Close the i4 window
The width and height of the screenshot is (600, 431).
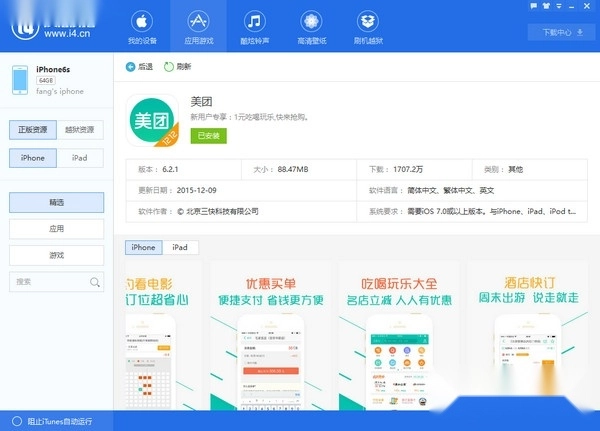pos(587,6)
